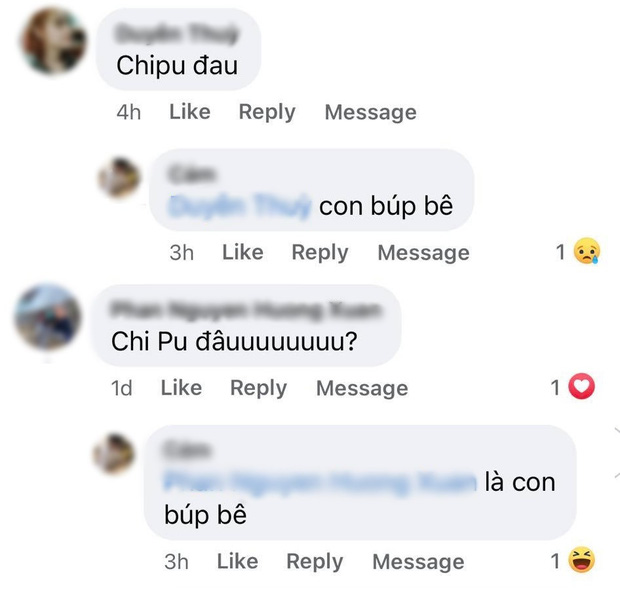Reply to the 'là con búp bê' comment
Image resolution: width=620 pixels, height=599 pixels.
(x=315, y=562)
